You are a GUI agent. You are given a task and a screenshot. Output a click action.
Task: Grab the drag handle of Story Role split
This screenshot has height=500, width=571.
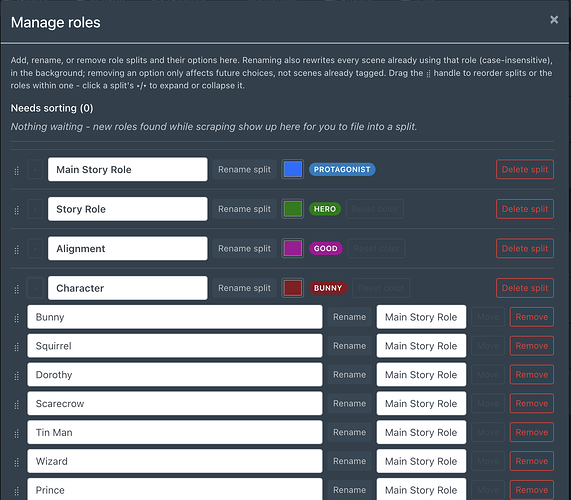(16, 210)
